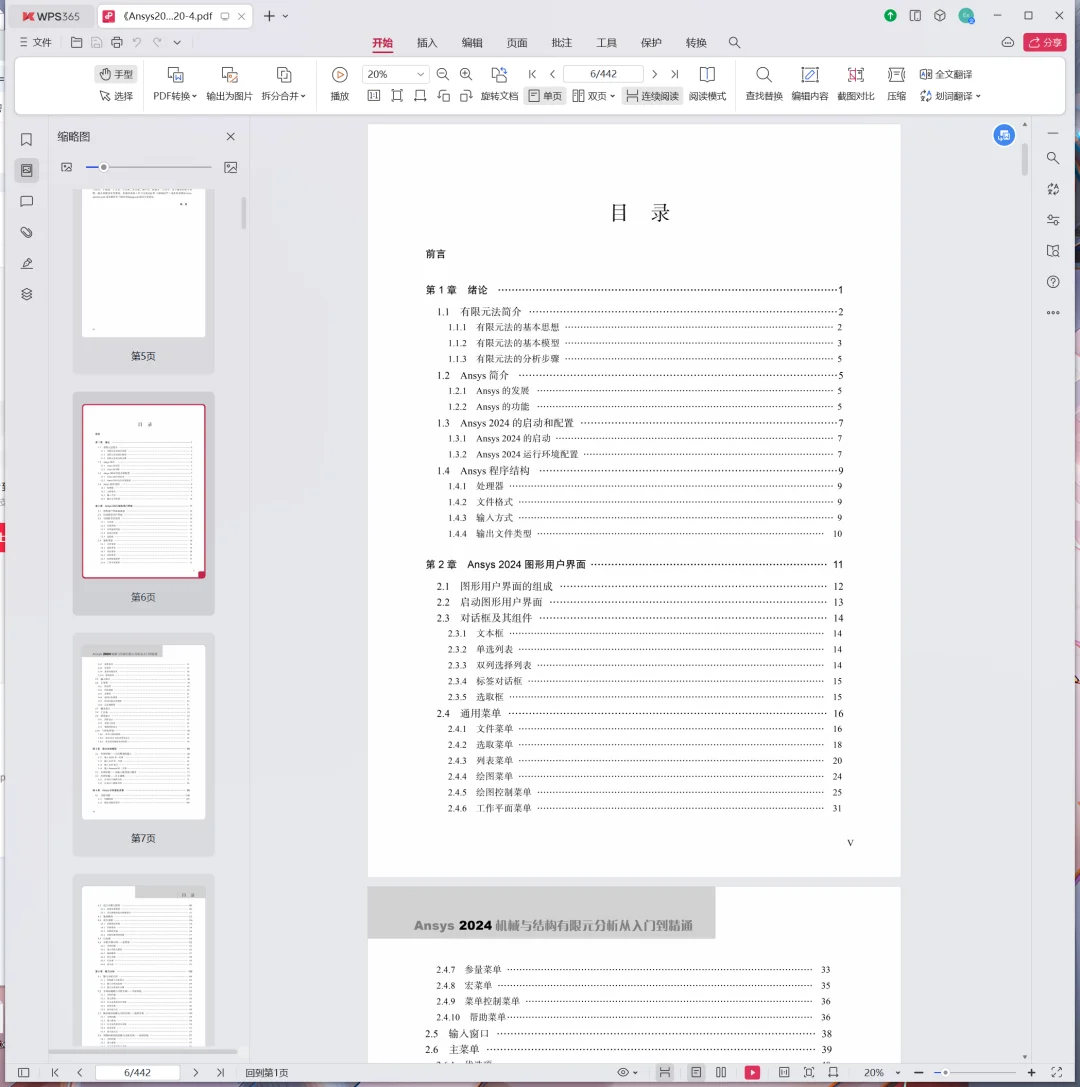Go to previous page in toolbar
Screen dimensions: 1080x1087
(x=552, y=74)
